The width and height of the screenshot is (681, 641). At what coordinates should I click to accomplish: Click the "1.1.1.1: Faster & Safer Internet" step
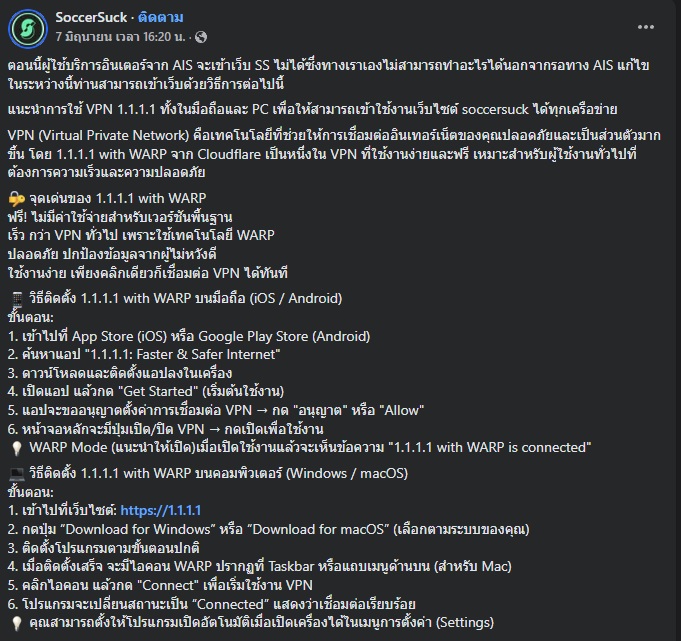tap(144, 354)
